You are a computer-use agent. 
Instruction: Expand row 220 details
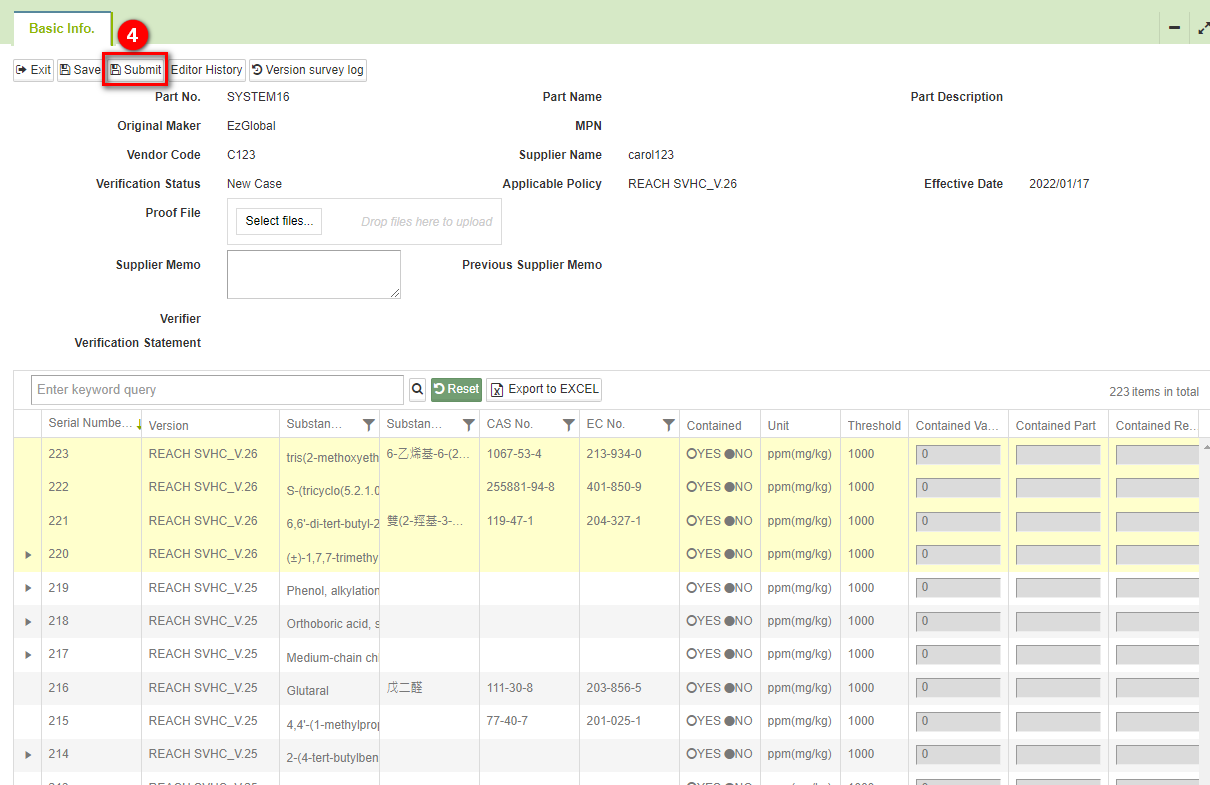coord(28,554)
